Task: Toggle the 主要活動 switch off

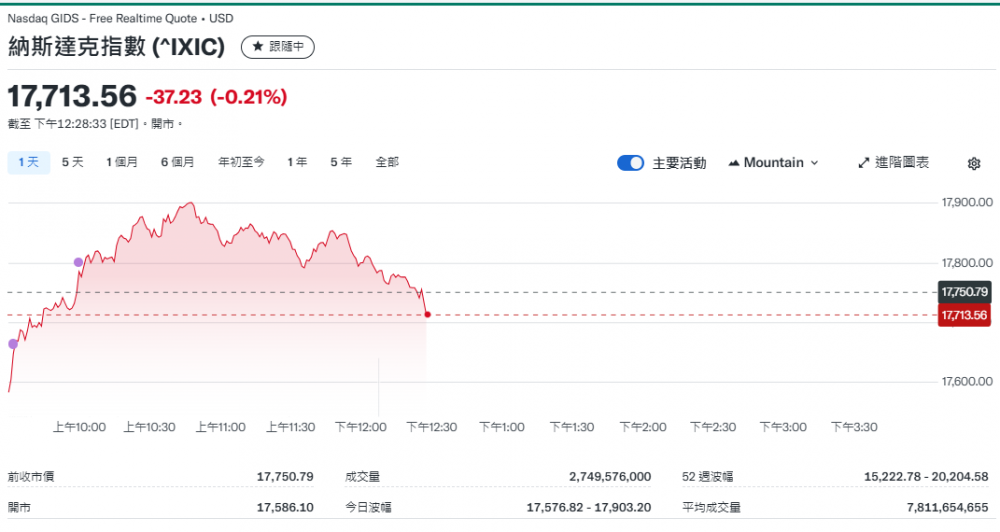Action: (631, 163)
